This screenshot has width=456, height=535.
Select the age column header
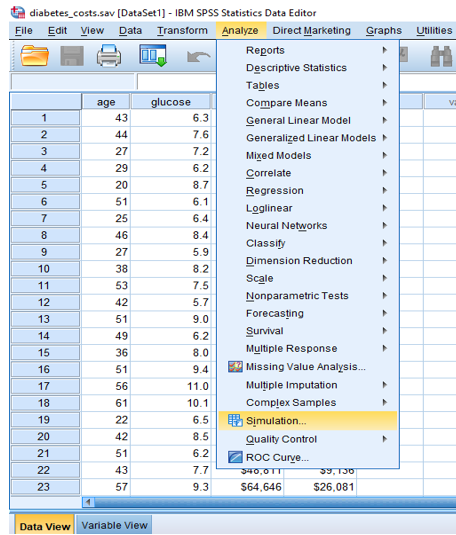(x=106, y=102)
